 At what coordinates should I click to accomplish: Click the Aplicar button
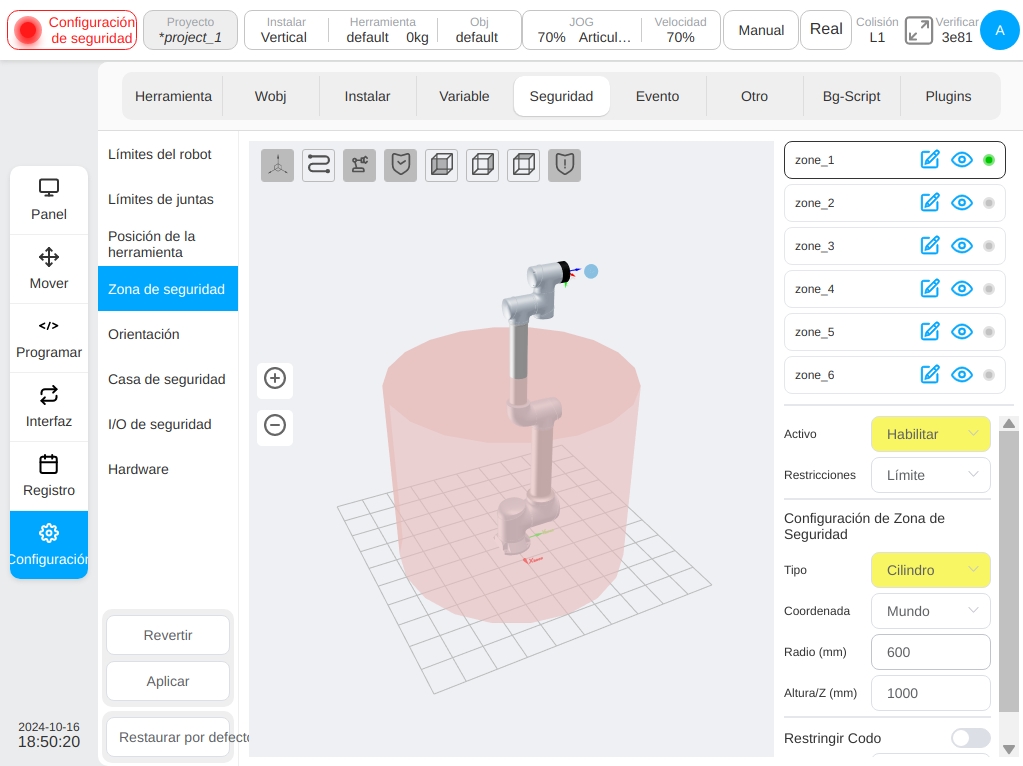click(x=168, y=681)
